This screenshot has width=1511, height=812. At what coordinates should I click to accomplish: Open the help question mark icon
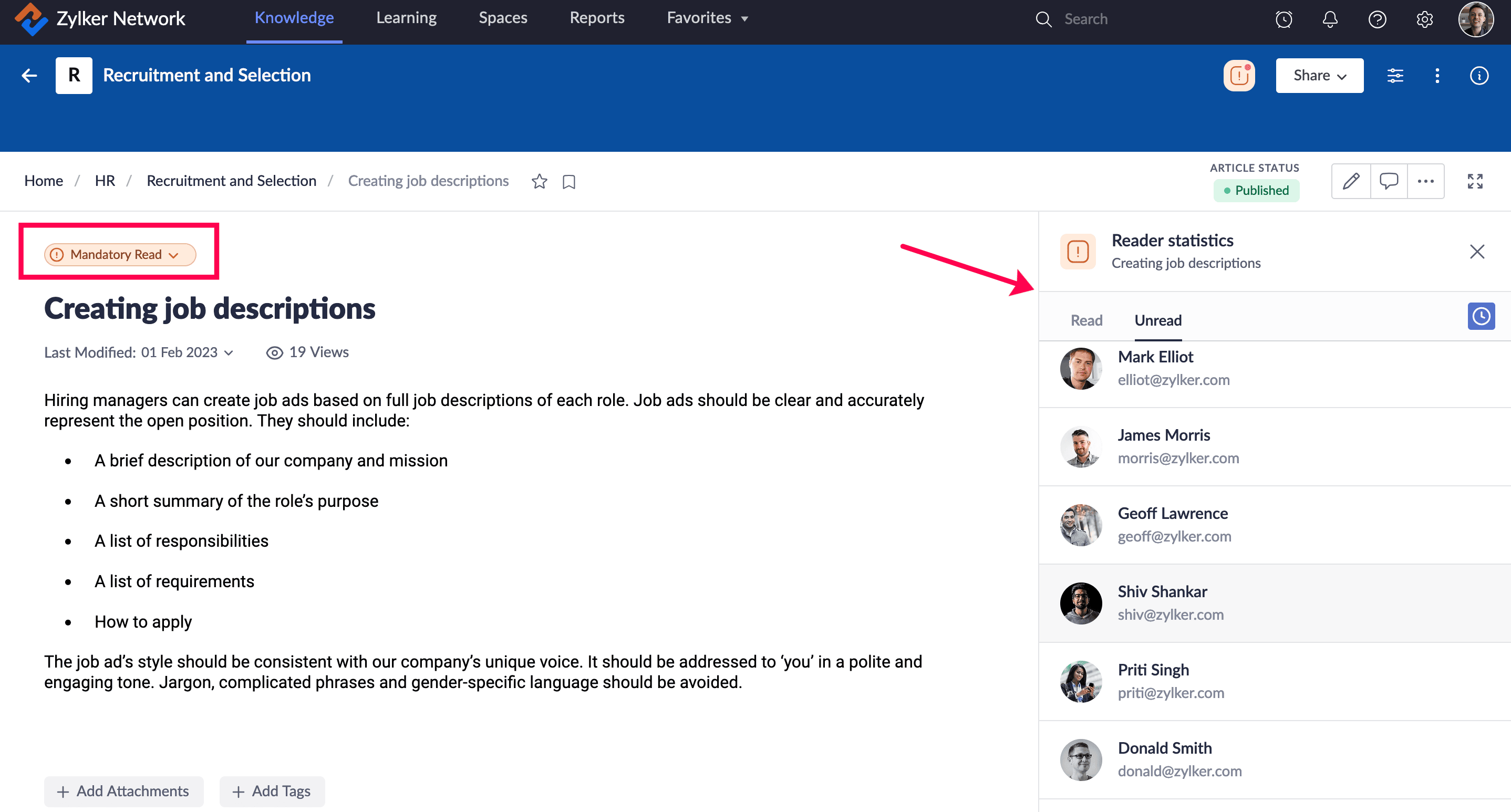tap(1377, 19)
